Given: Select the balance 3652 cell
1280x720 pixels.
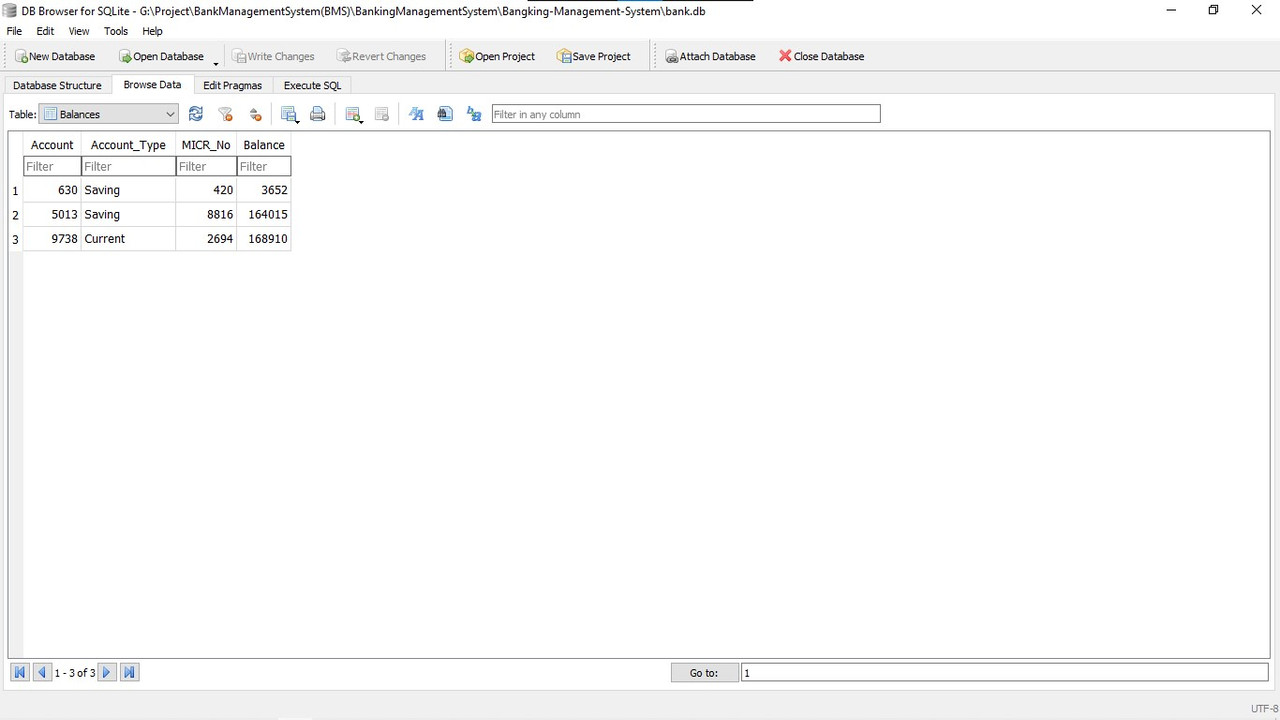Looking at the screenshot, I should coord(264,190).
